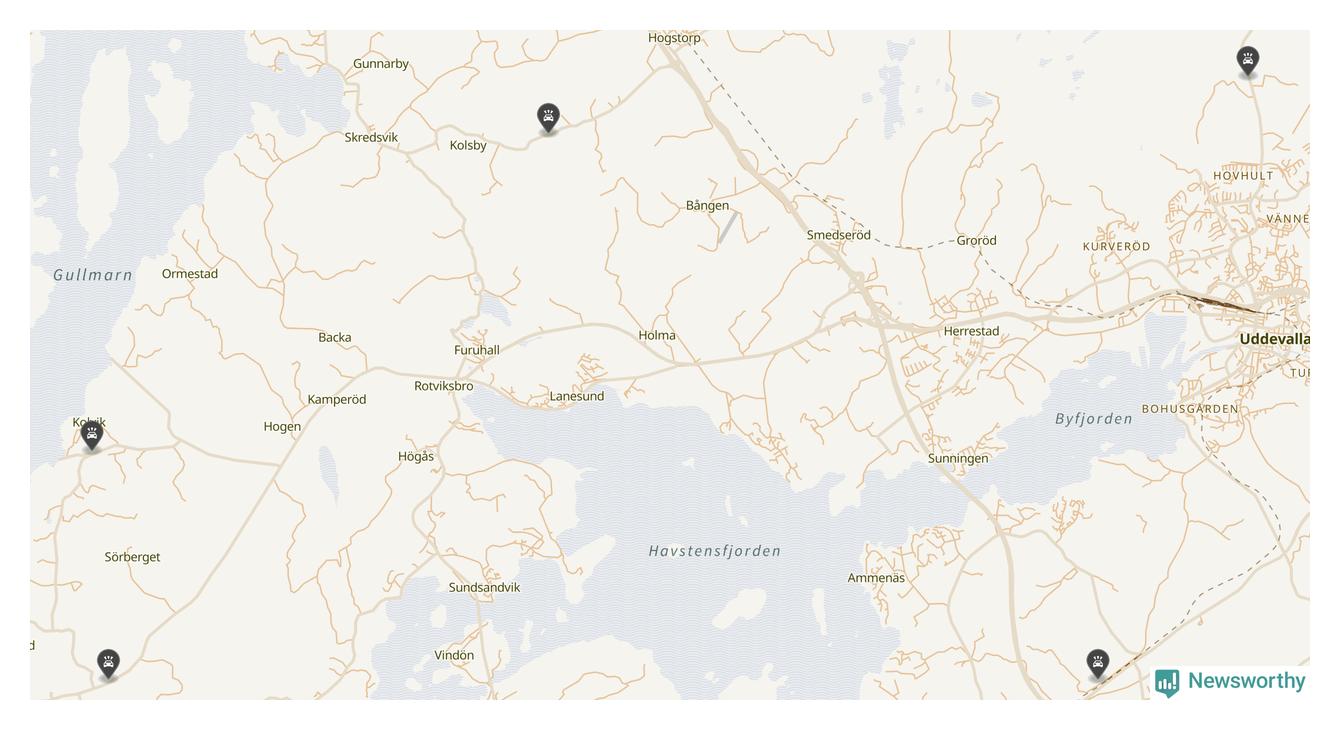Open the crash marker at Kolvik
This screenshot has width=1340, height=730.
pyautogui.click(x=92, y=436)
